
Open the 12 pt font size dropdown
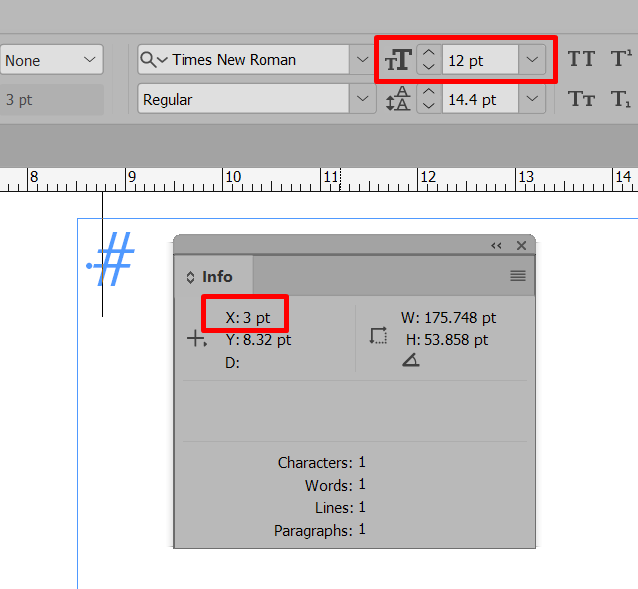click(532, 60)
